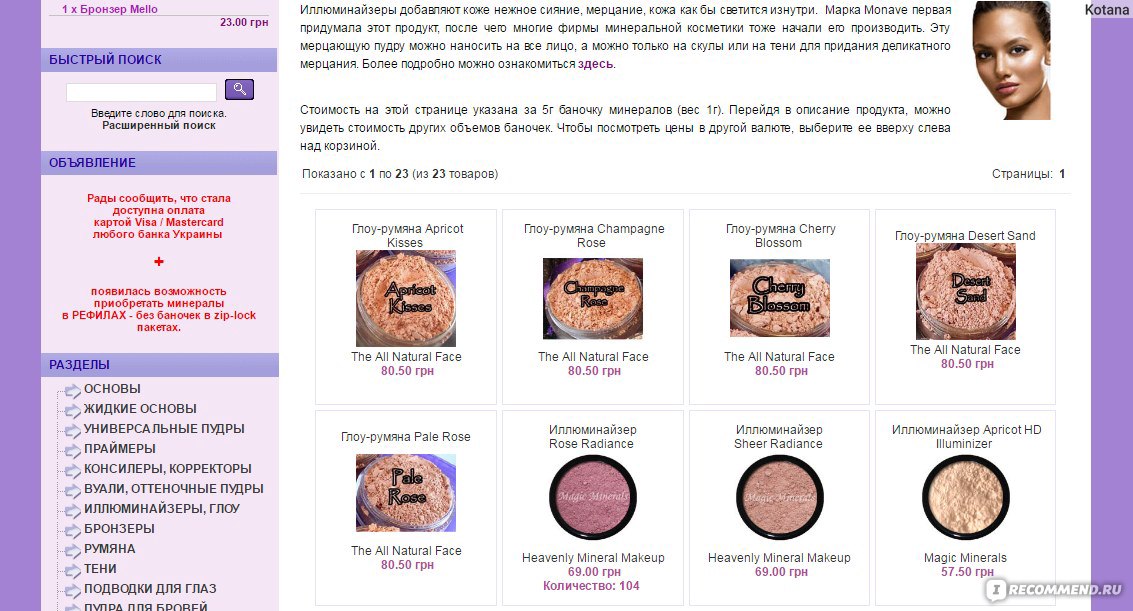Open Иллюминайзер Sheer Radiance title link
This screenshot has height=611, width=1133.
(x=779, y=437)
